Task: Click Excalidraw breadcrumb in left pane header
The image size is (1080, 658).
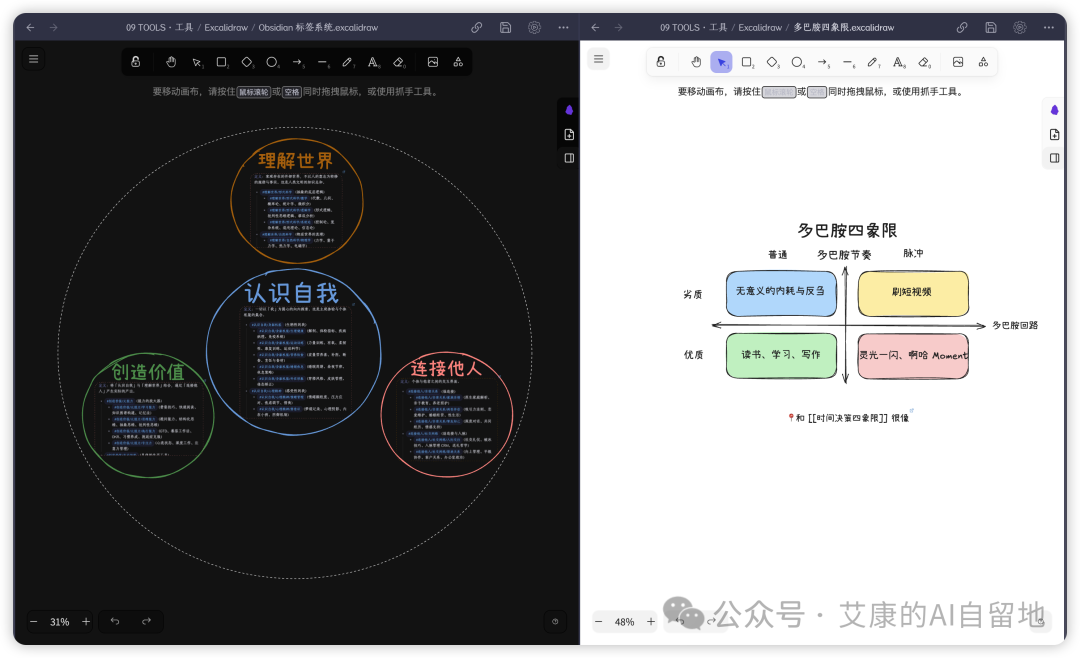Action: pos(226,28)
